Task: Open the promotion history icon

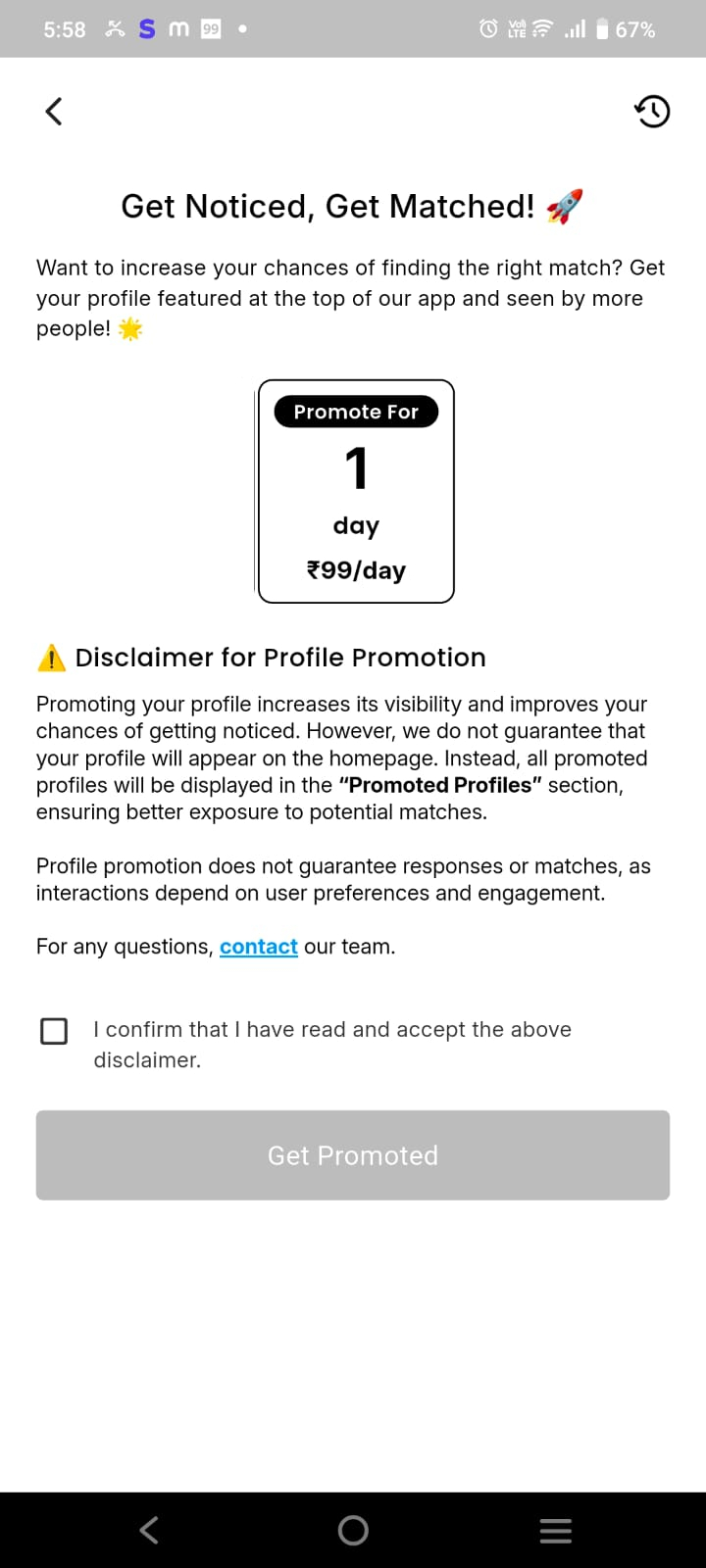Action: tap(651, 111)
